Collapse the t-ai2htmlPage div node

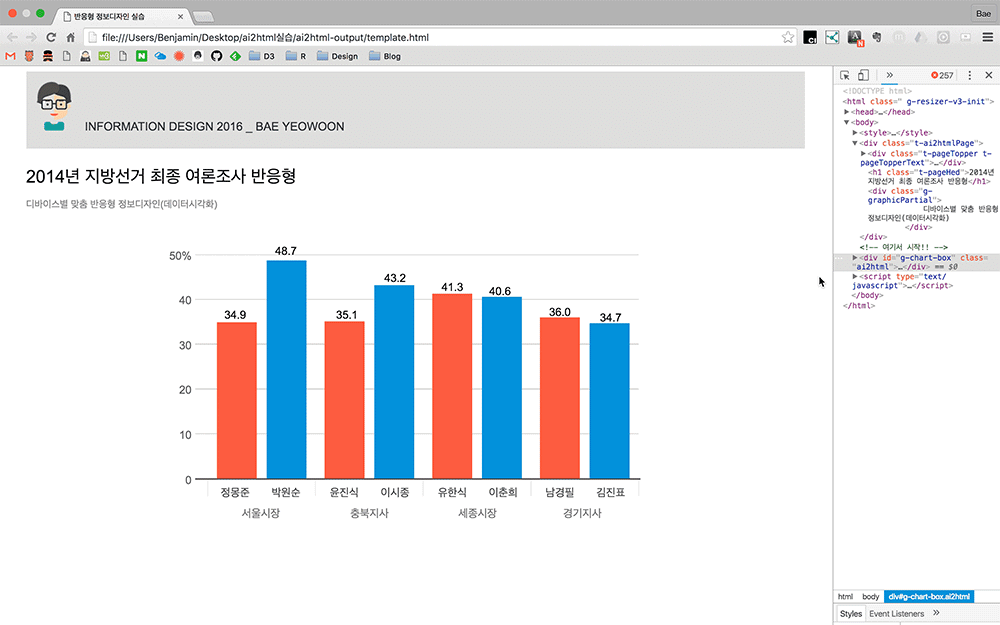pyautogui.click(x=855, y=143)
